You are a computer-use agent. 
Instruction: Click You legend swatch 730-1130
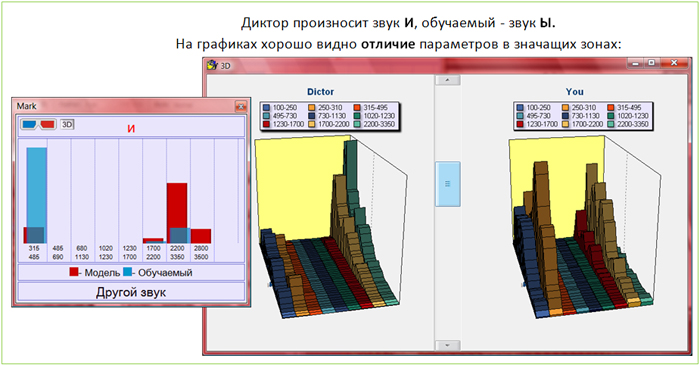click(x=566, y=116)
